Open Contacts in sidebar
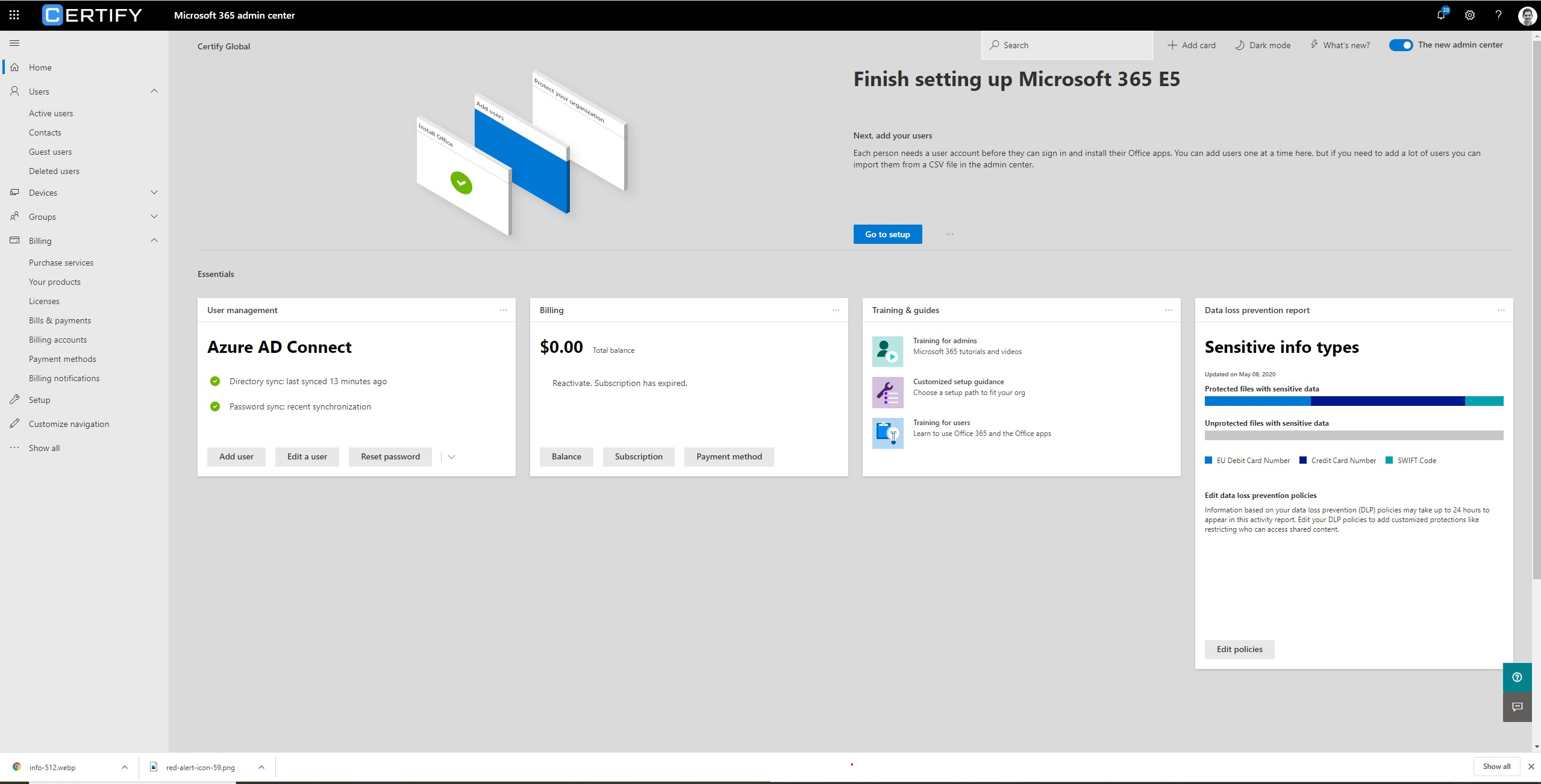Image resolution: width=1541 pixels, height=784 pixels. coord(45,132)
